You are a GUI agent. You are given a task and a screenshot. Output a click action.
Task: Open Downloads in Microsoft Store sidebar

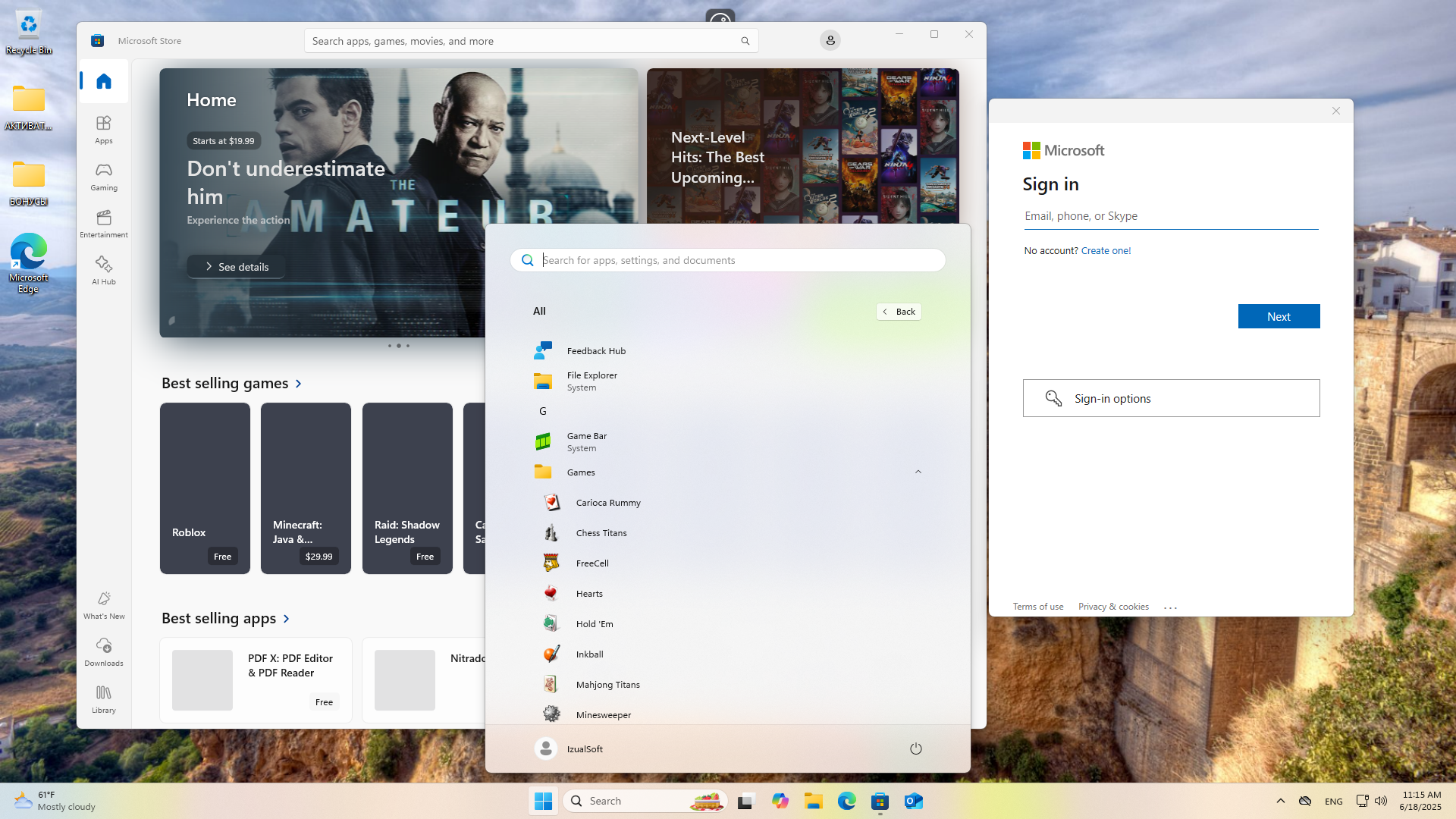[104, 652]
